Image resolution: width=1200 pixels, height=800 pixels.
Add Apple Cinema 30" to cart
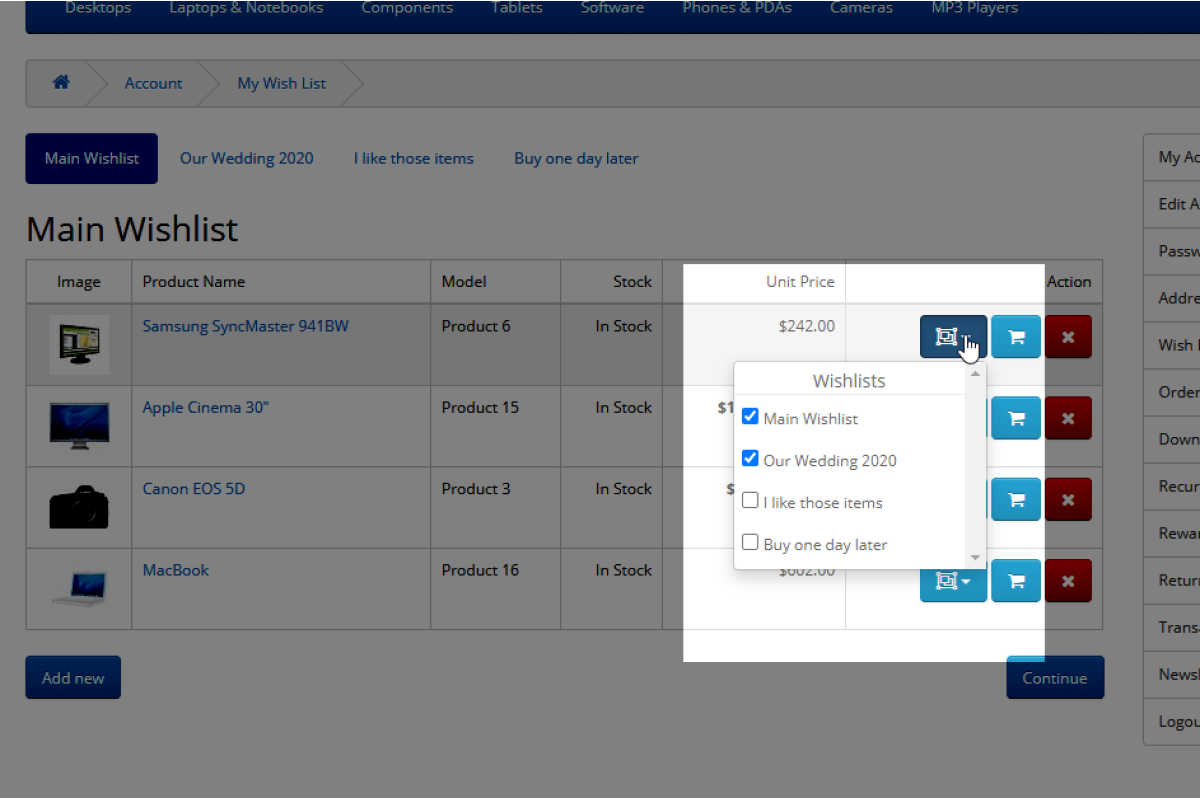[1016, 418]
